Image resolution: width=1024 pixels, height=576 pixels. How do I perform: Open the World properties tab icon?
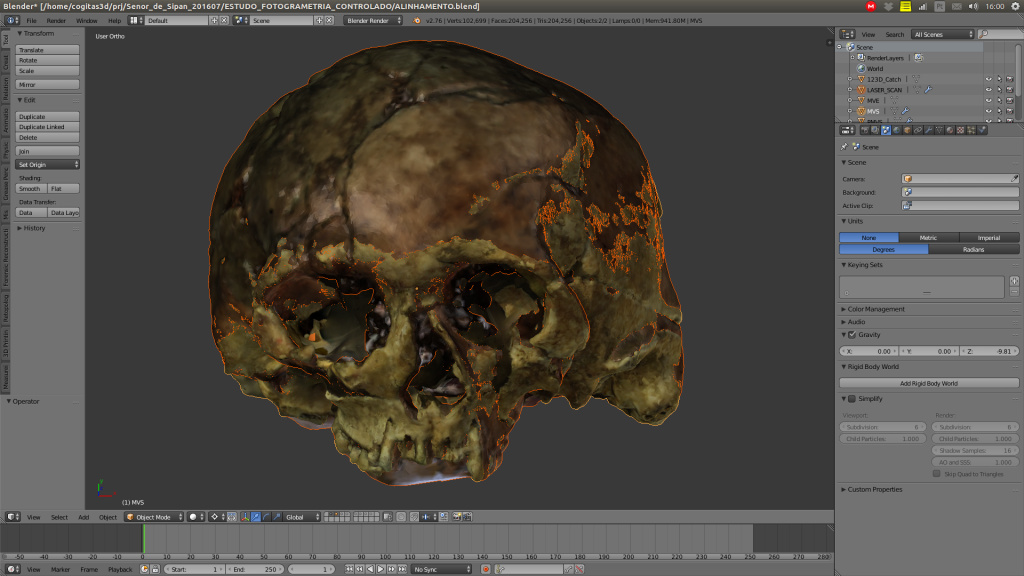pyautogui.click(x=897, y=130)
